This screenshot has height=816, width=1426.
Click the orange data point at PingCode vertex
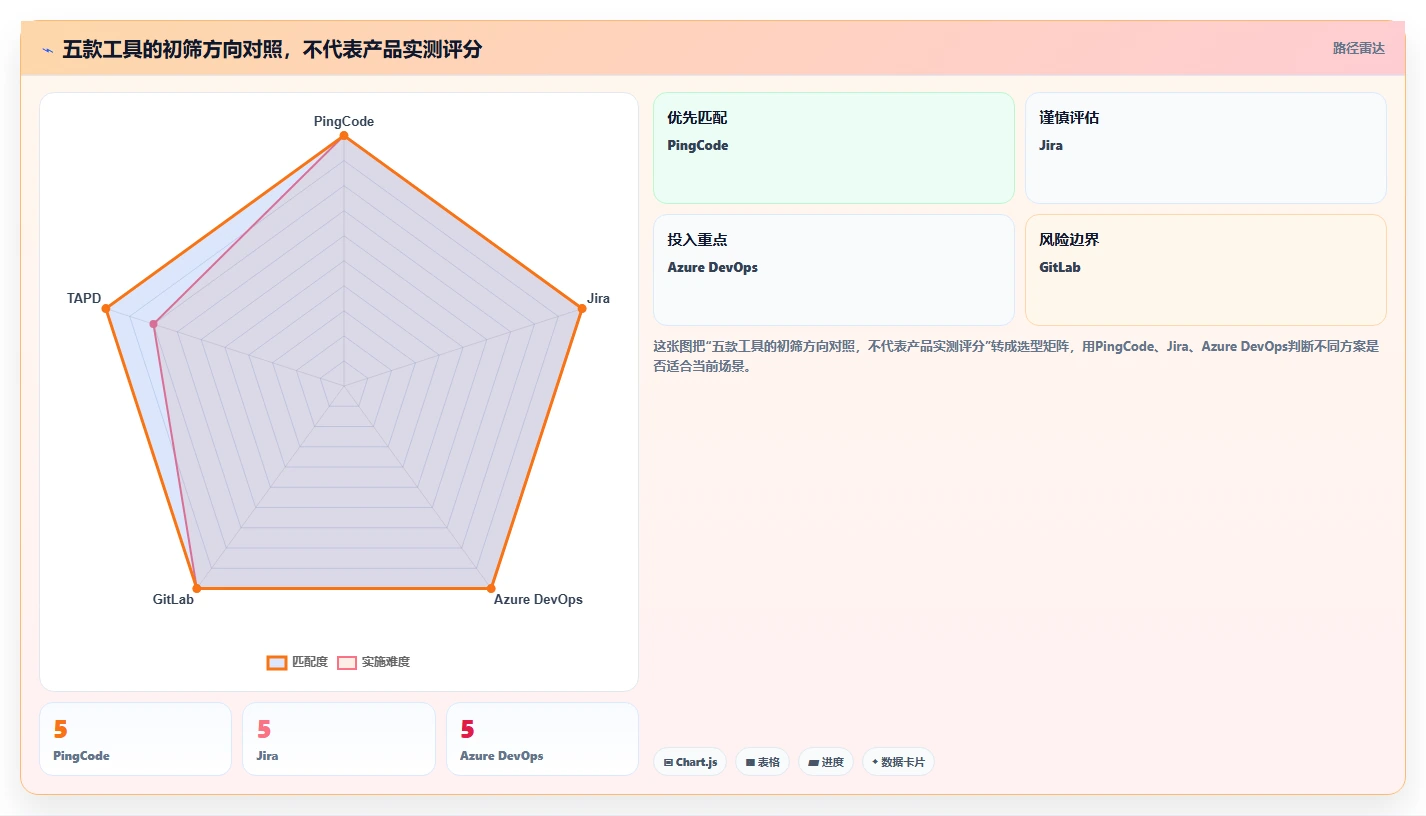[344, 136]
